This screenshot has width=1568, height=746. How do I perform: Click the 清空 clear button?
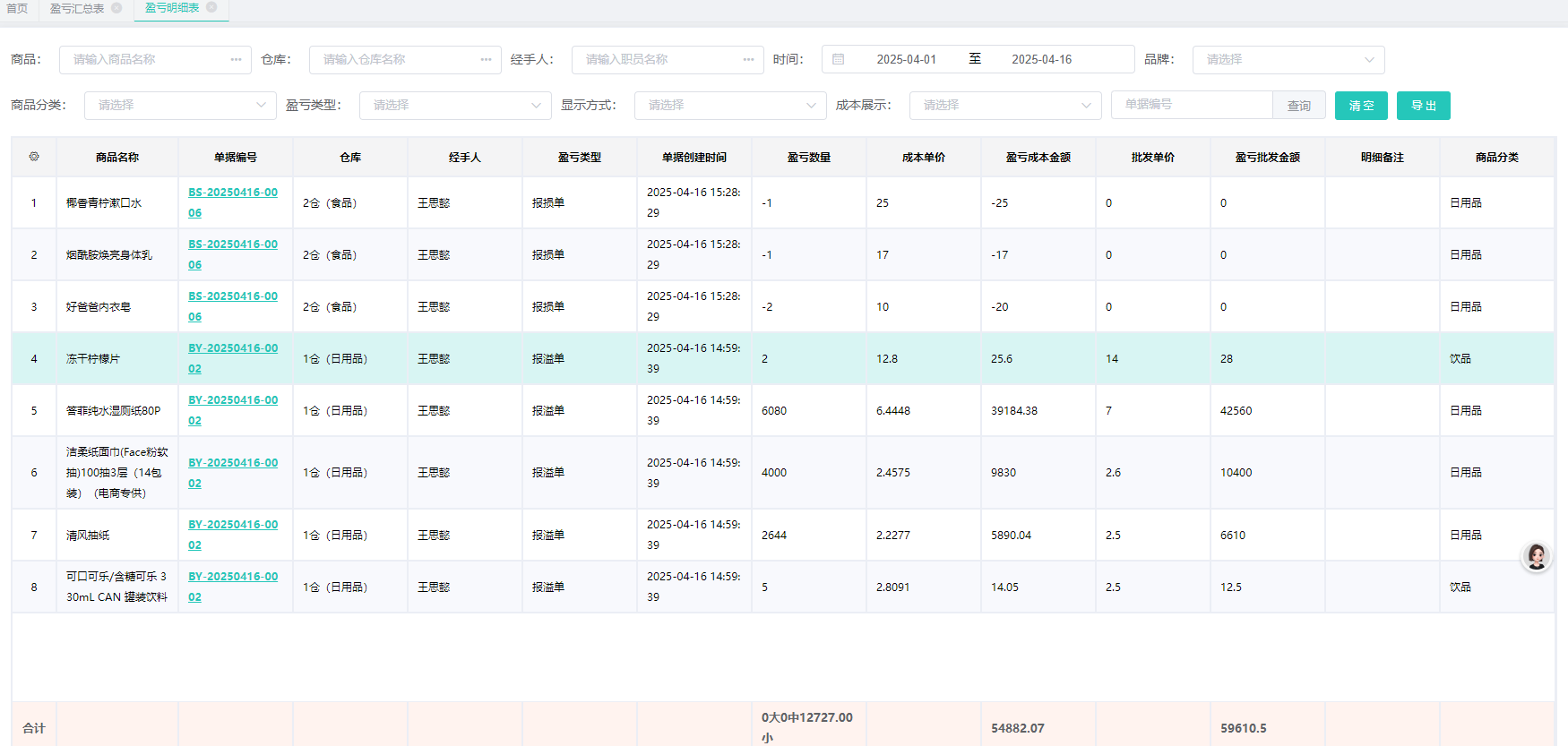1361,106
